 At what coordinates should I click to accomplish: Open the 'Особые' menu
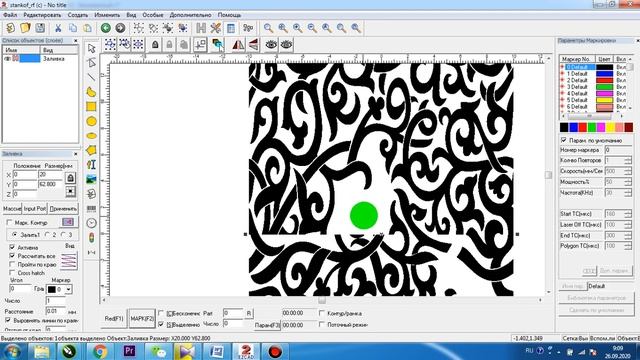click(x=153, y=15)
